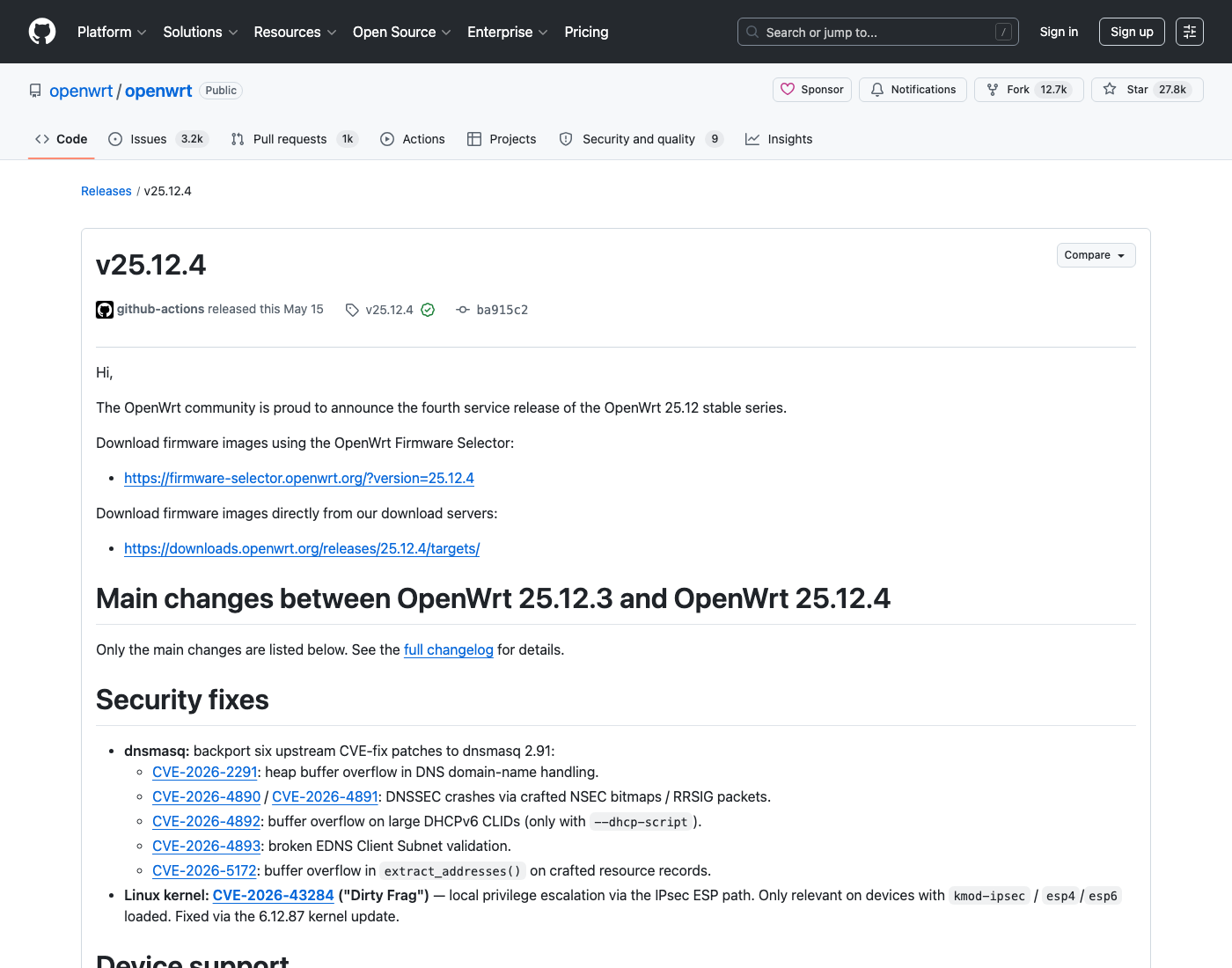
Task: Expand the Open Source menu
Action: coord(402,32)
